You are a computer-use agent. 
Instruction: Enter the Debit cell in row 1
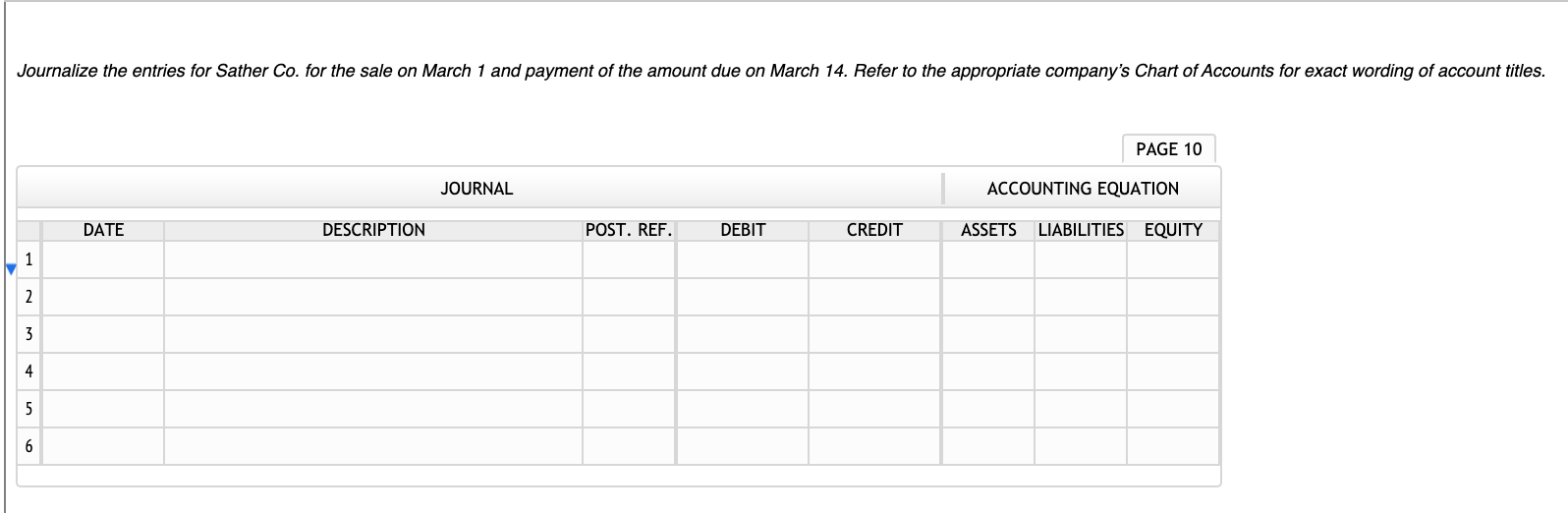click(x=743, y=260)
